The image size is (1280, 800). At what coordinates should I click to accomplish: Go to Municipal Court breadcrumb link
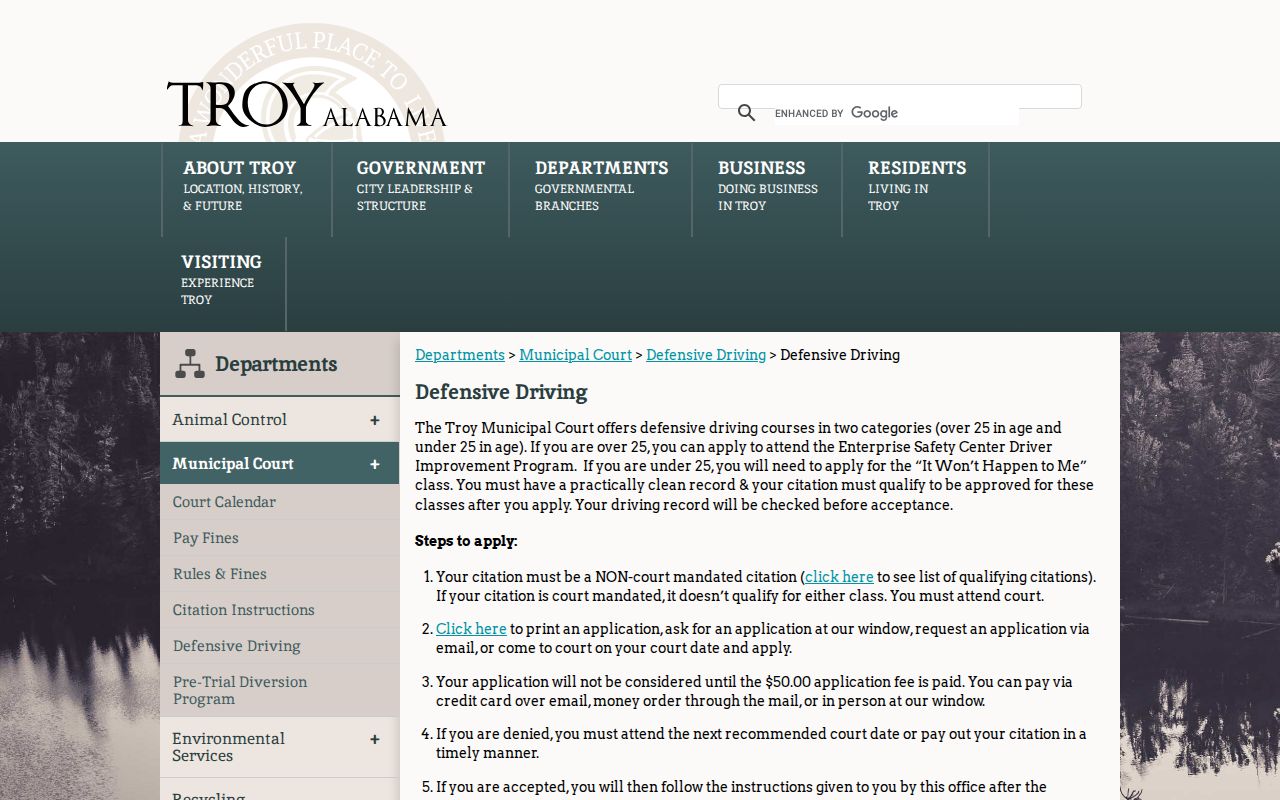(x=576, y=355)
